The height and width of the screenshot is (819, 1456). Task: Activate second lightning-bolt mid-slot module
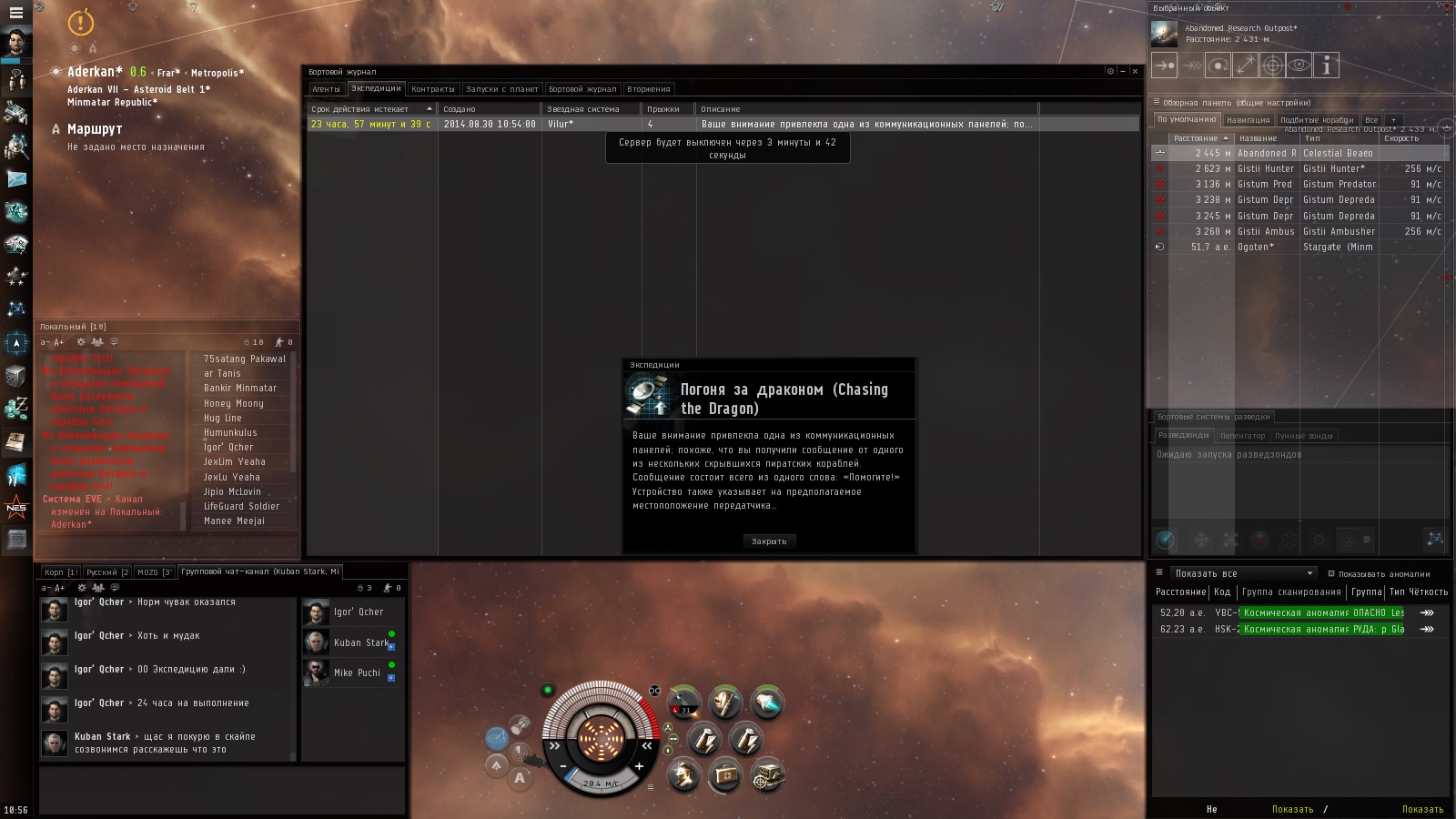(746, 739)
